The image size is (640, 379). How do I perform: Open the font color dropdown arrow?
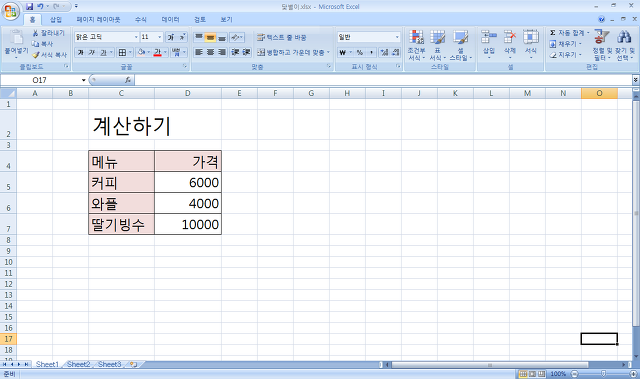(165, 52)
